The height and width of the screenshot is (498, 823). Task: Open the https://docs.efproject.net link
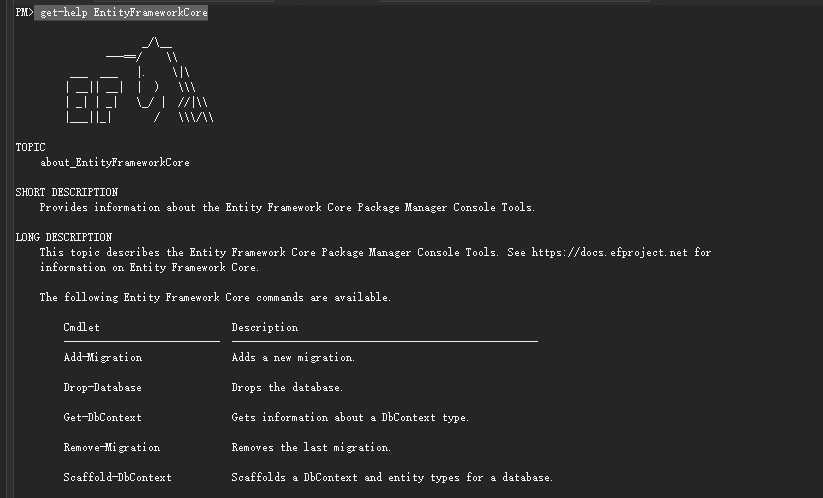pos(609,252)
